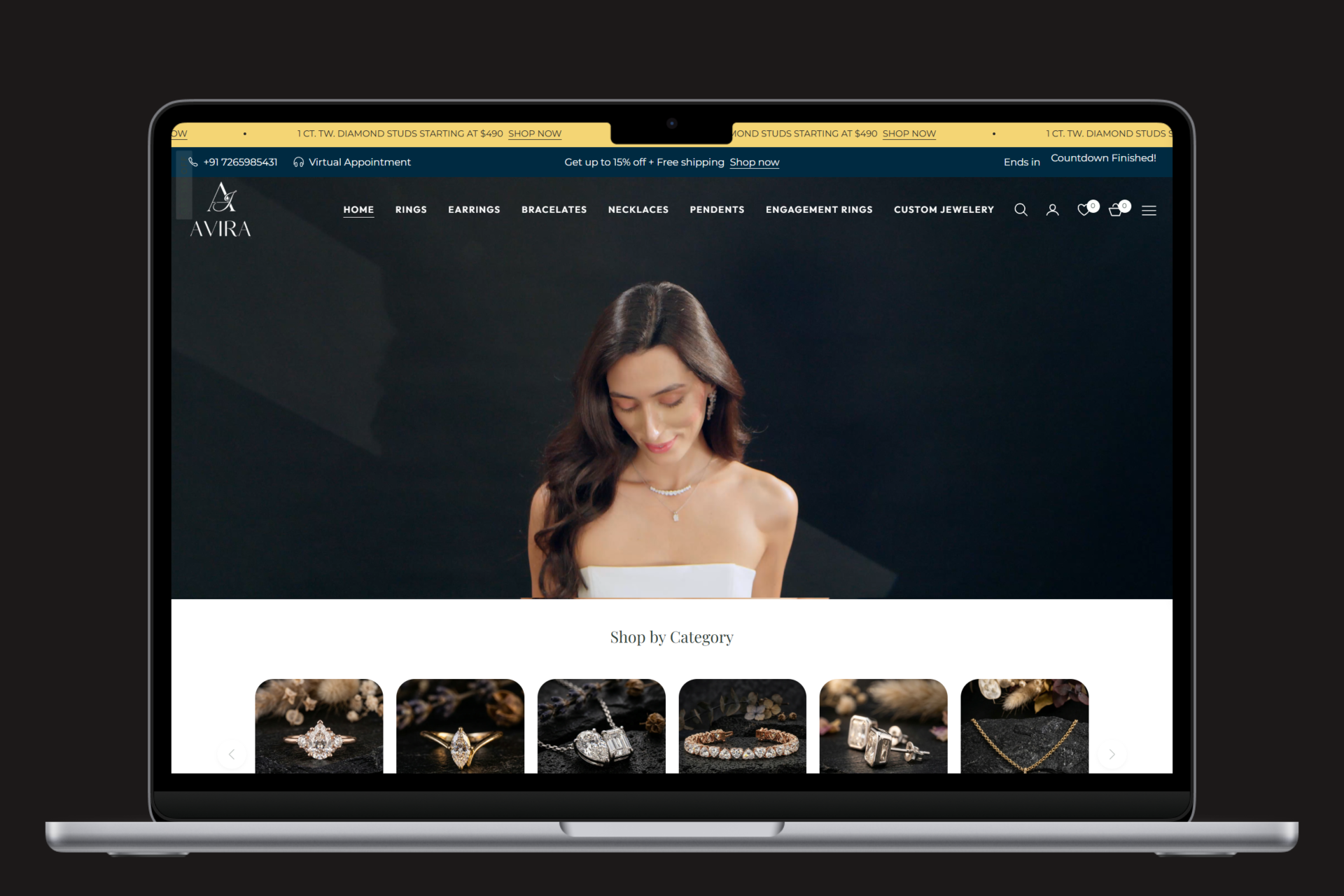Image resolution: width=1344 pixels, height=896 pixels.
Task: Open the search icon in header
Action: (x=1021, y=210)
